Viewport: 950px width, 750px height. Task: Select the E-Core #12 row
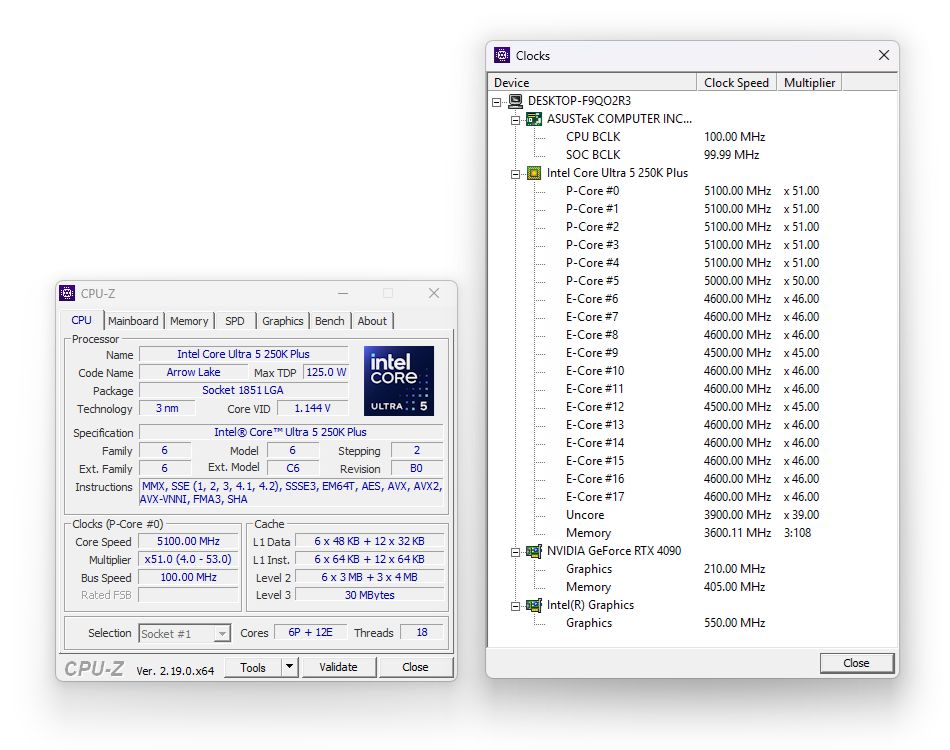coord(692,407)
